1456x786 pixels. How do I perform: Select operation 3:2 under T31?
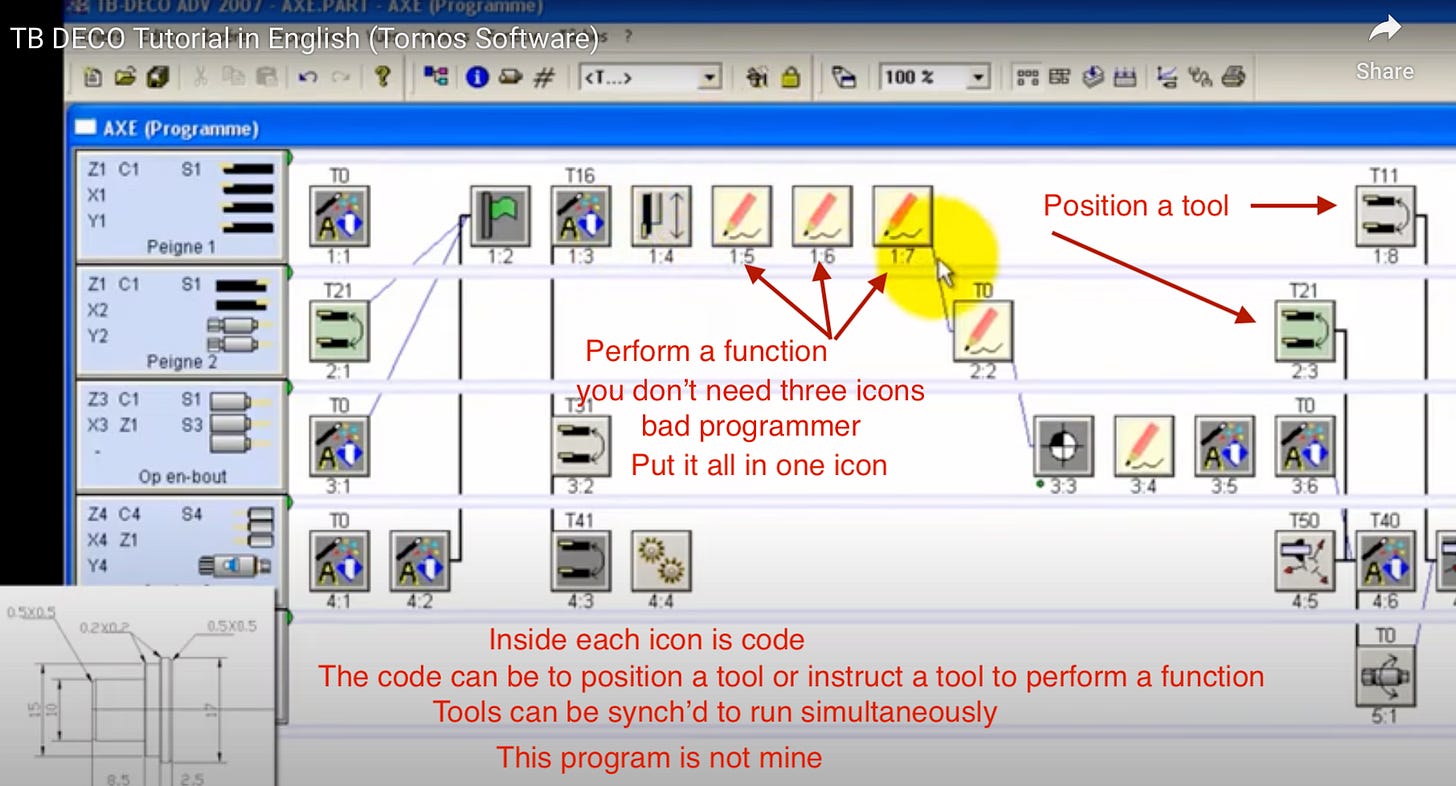582,446
